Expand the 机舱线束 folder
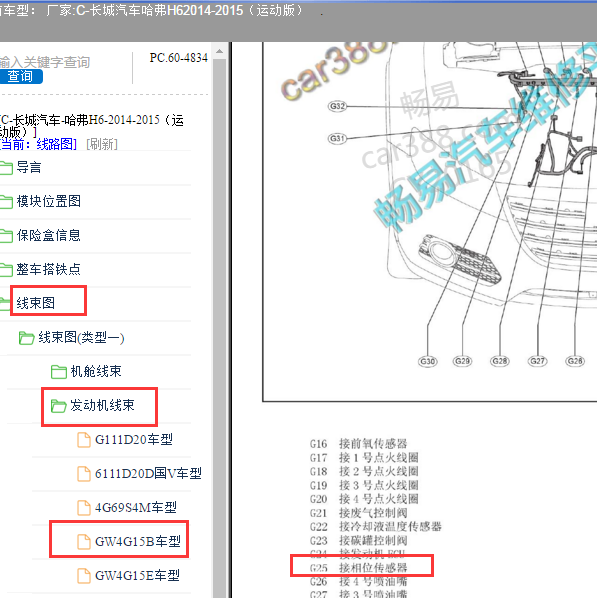 pyautogui.click(x=96, y=371)
